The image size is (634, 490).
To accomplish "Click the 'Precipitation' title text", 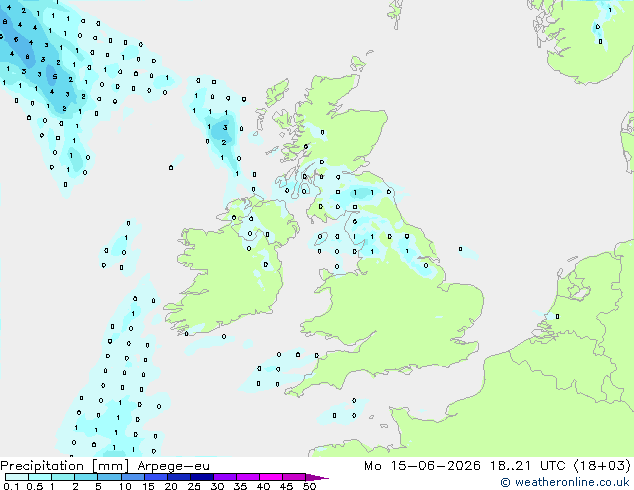I will click(x=42, y=466).
